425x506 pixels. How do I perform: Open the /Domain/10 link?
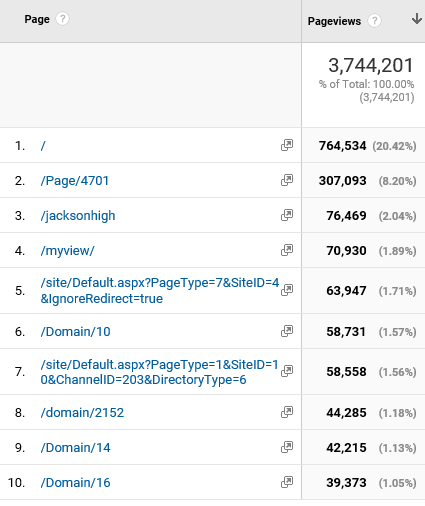point(75,332)
